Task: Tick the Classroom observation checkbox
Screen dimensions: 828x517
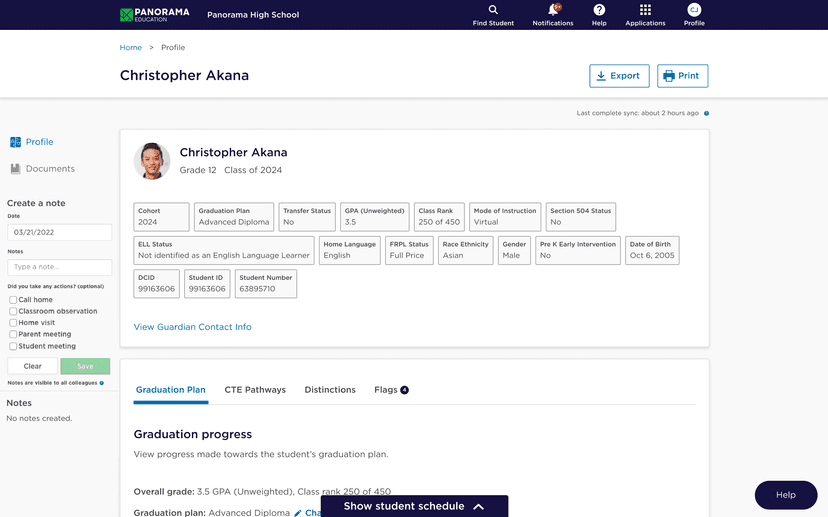Action: click(x=13, y=311)
